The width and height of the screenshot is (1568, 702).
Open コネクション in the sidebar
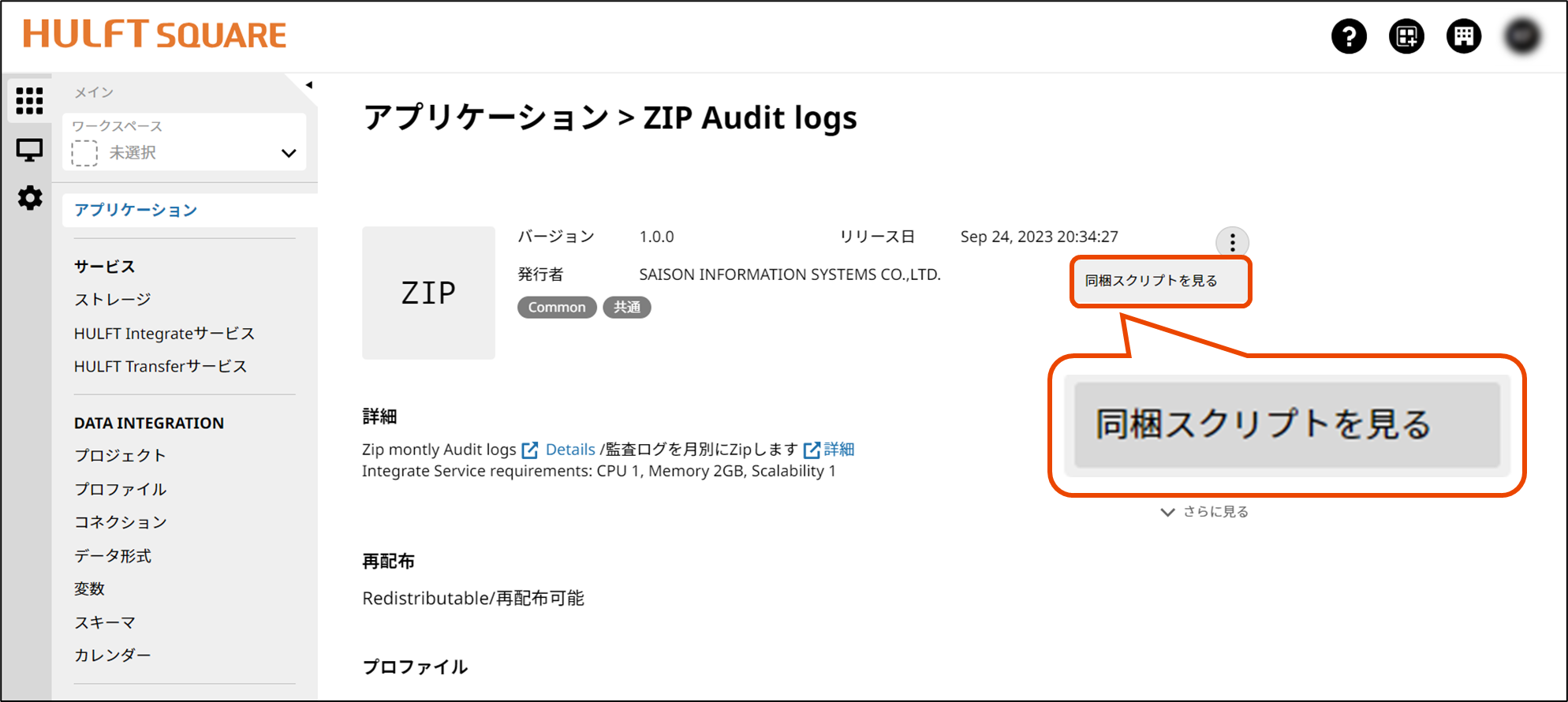pos(120,522)
